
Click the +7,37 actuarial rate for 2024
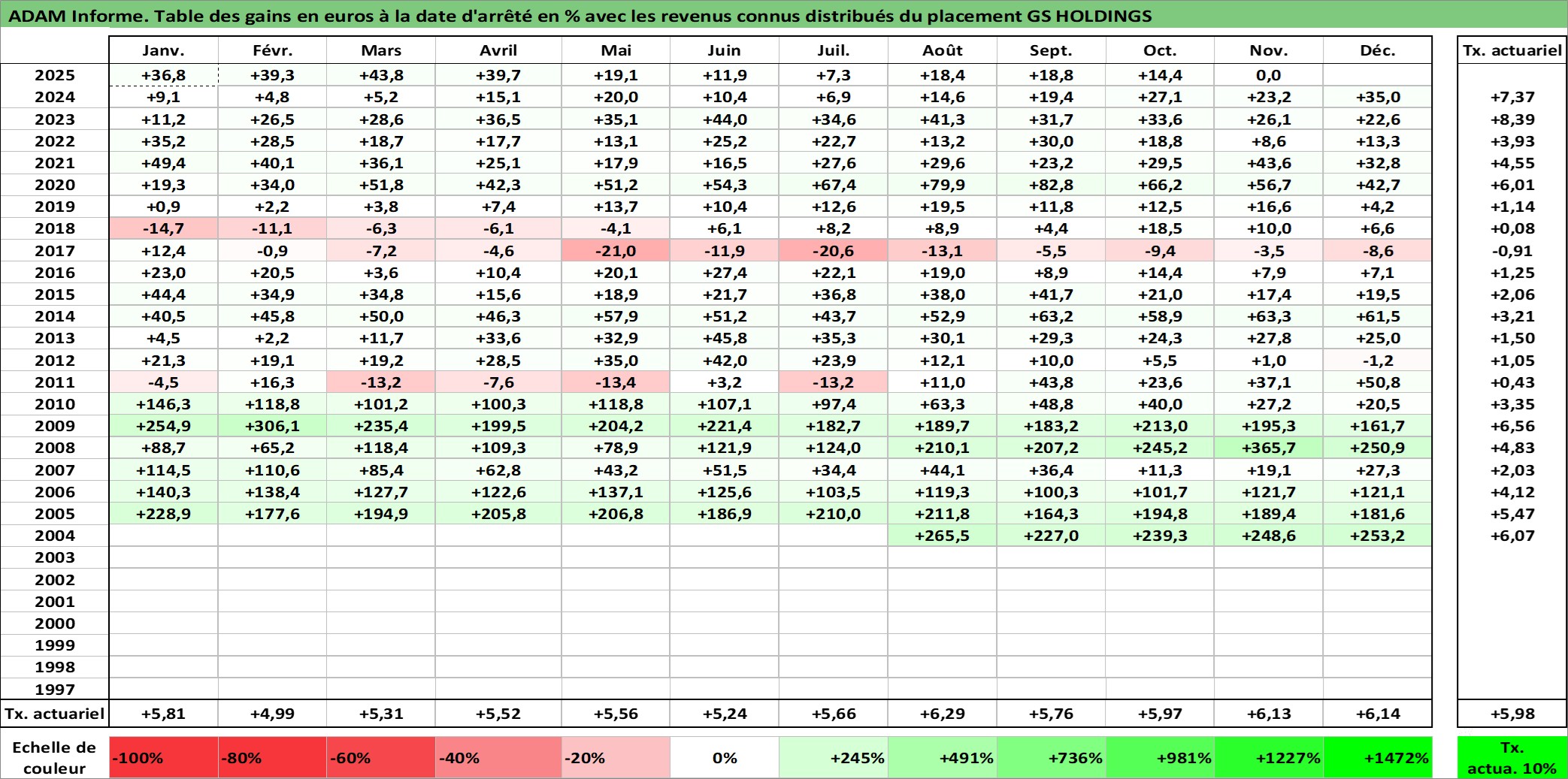(x=1512, y=97)
